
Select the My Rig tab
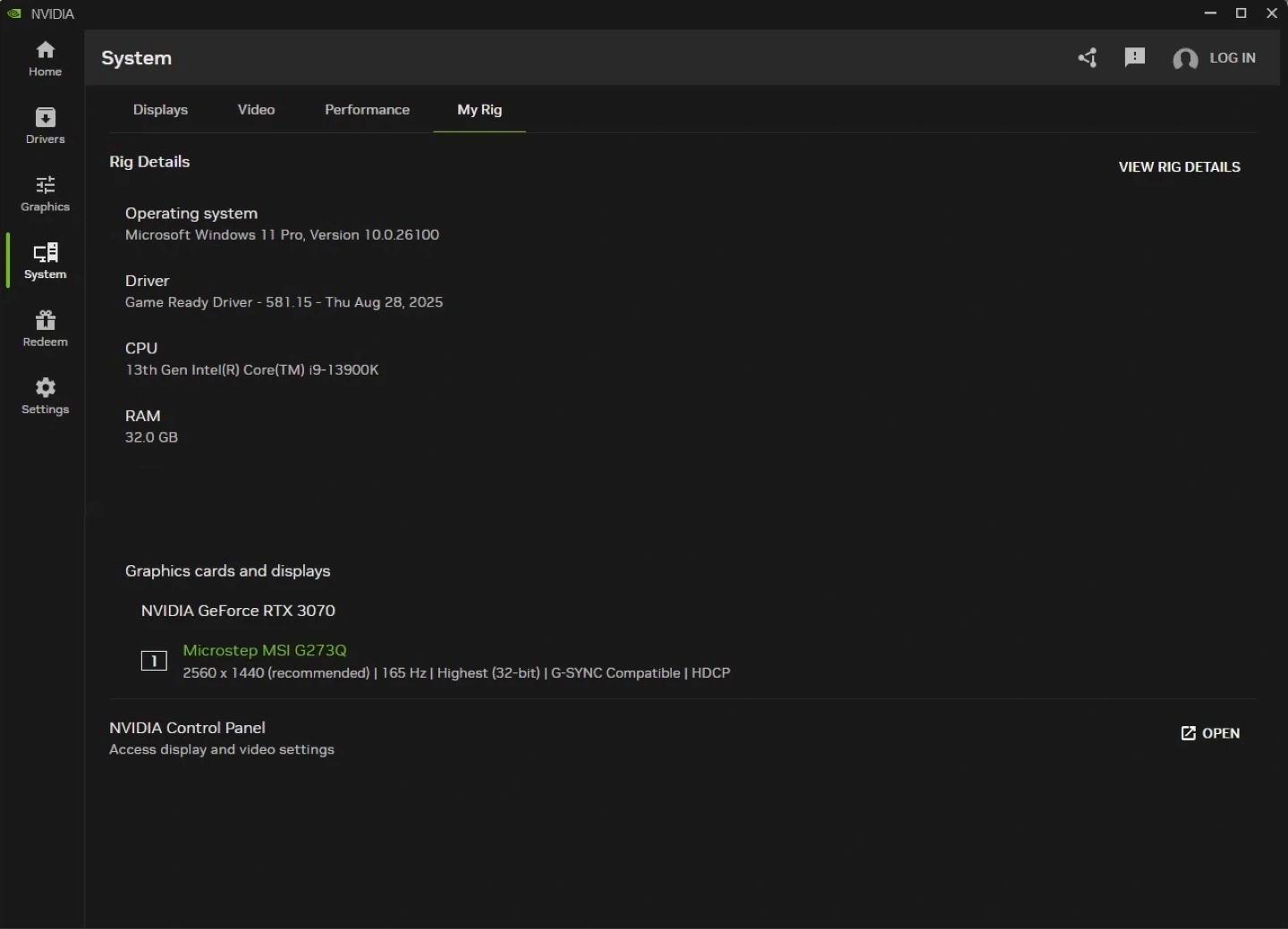479,110
